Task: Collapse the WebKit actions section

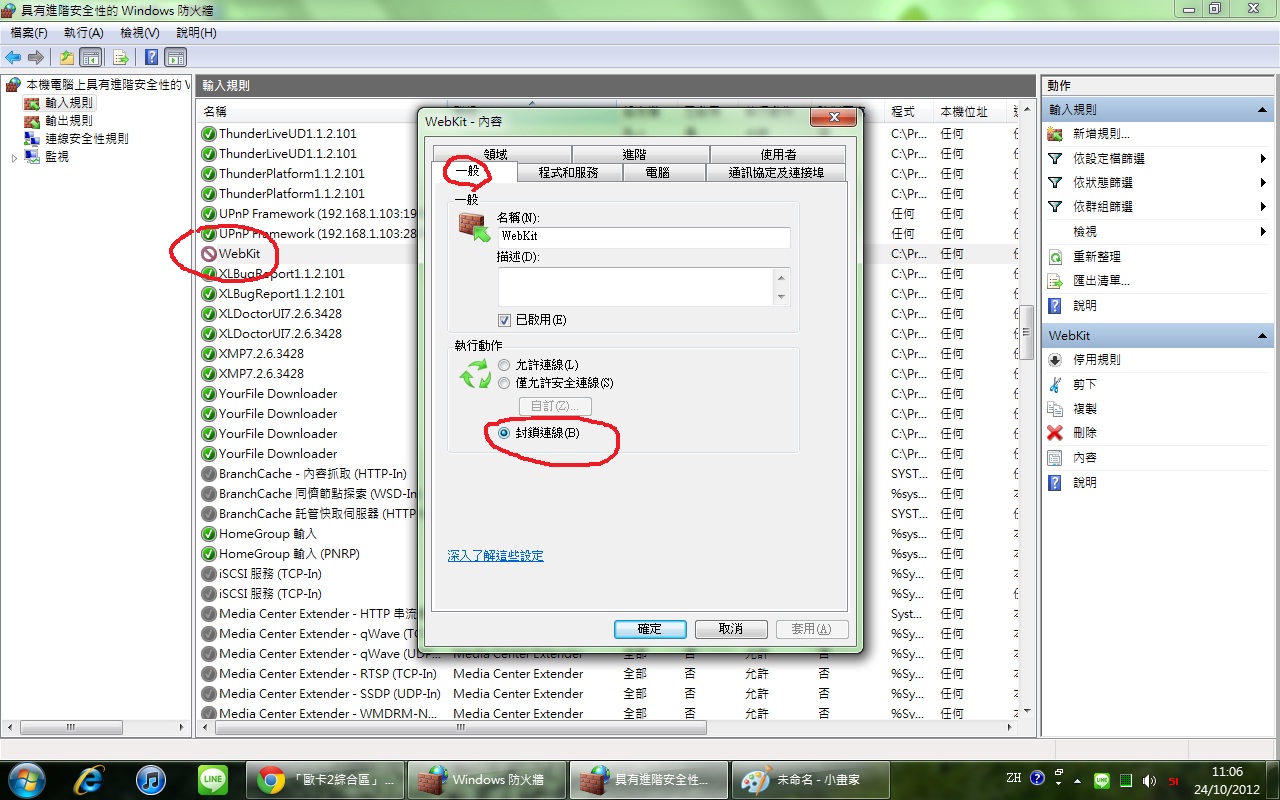Action: pos(1262,336)
